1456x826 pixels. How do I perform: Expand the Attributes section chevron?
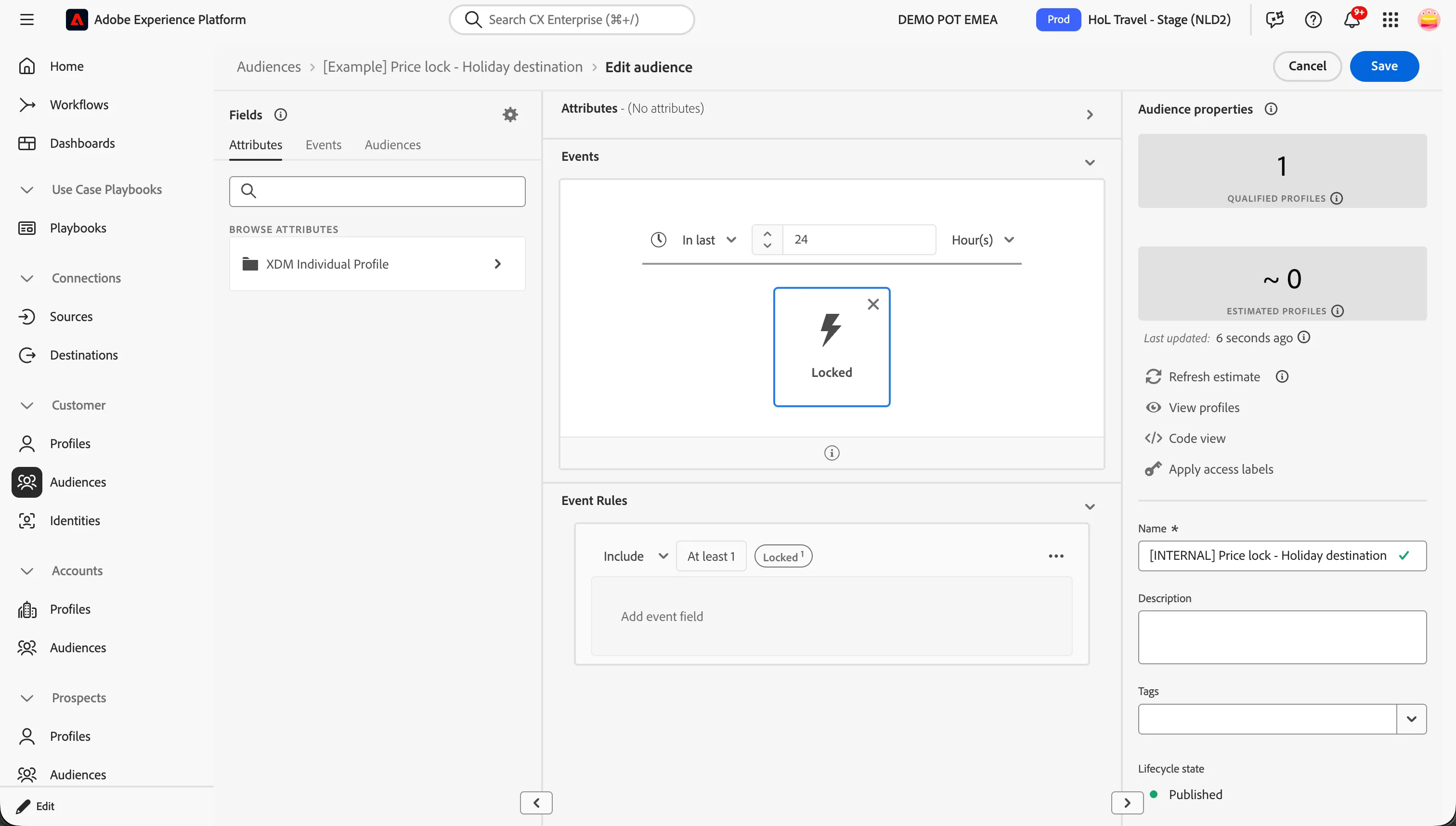[x=1090, y=115]
